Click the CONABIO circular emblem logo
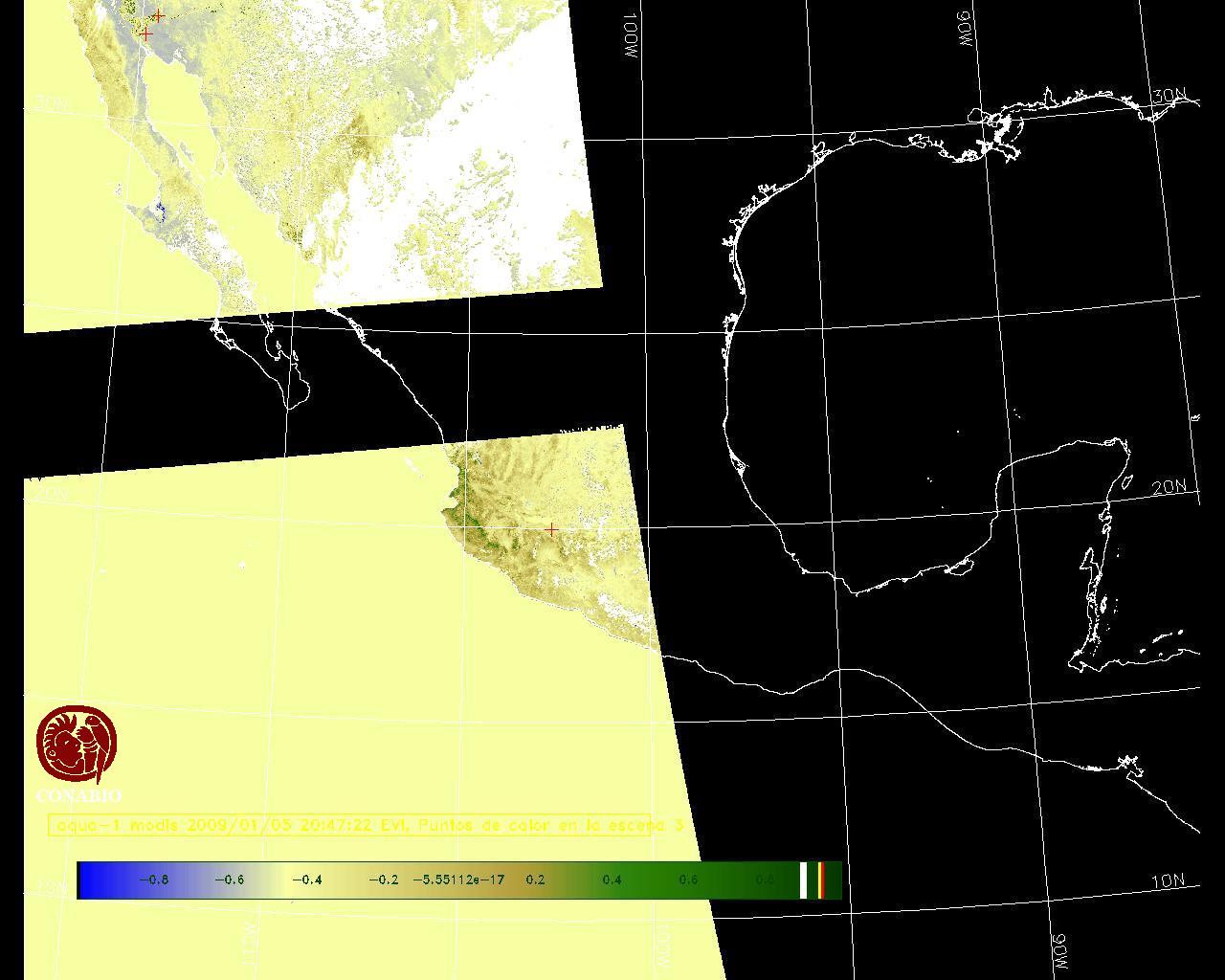This screenshot has height=980, width=1225. coord(77,745)
